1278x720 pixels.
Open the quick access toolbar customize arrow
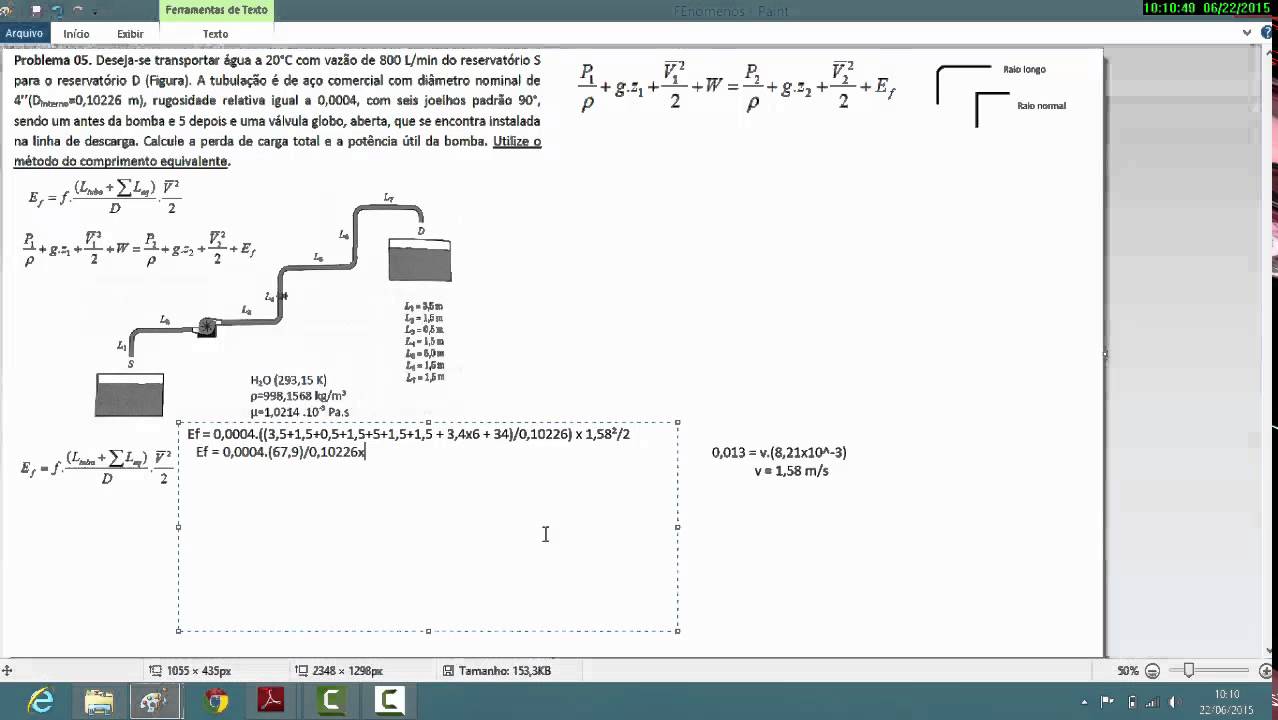click(96, 12)
